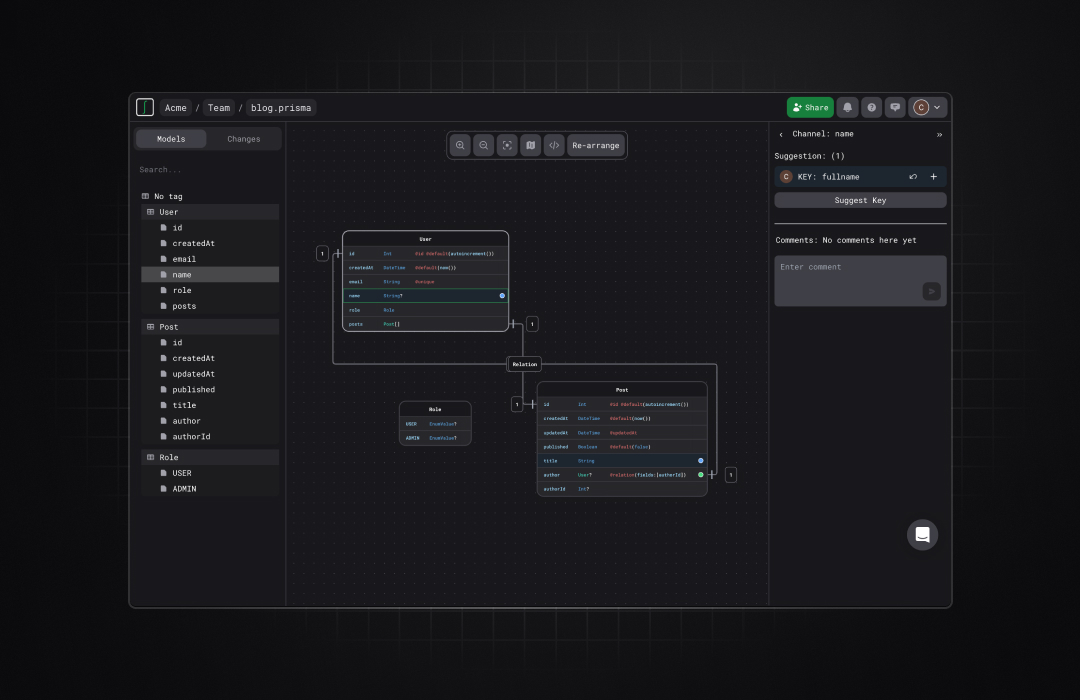The width and height of the screenshot is (1080, 700).
Task: Switch to the Models tab
Action: (171, 139)
